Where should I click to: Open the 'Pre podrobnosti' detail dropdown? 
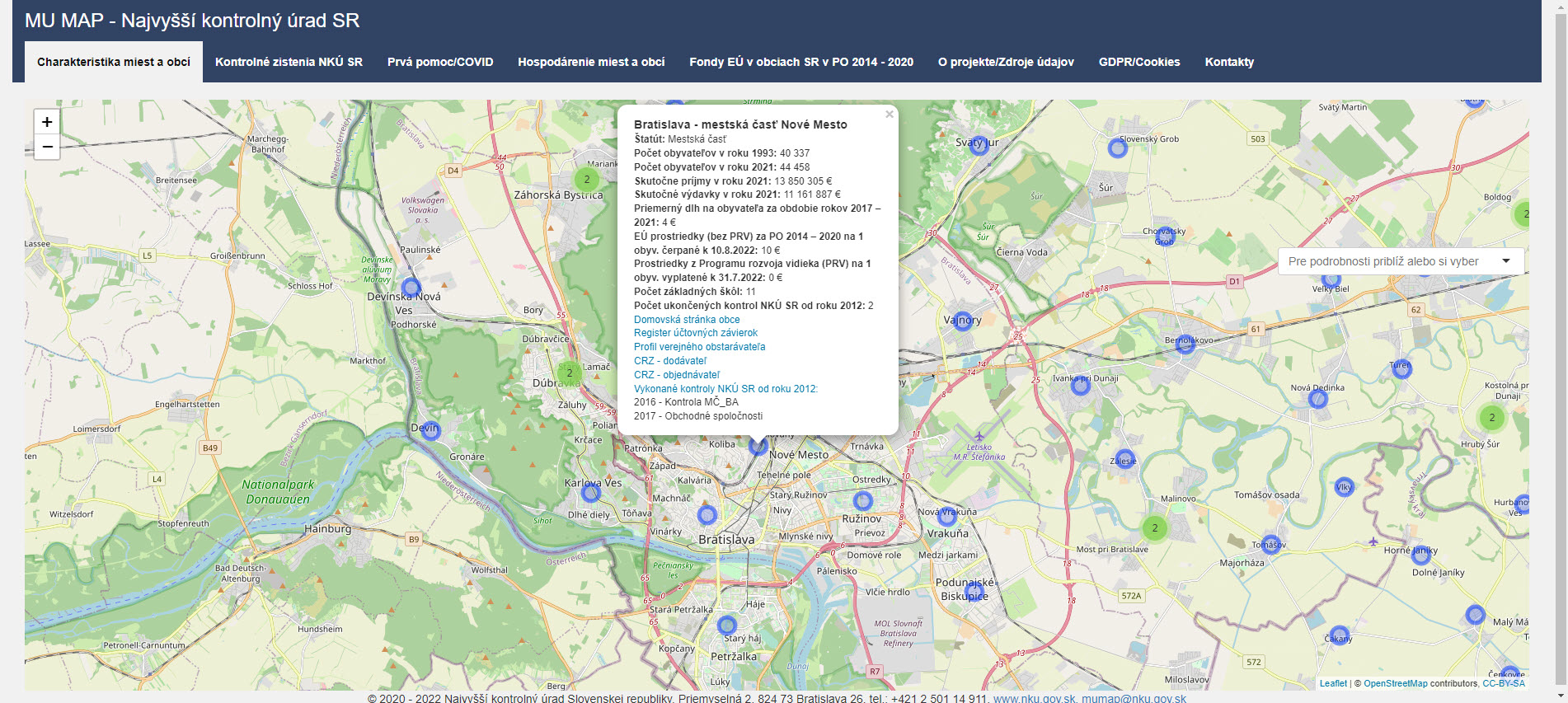pyautogui.click(x=1399, y=261)
